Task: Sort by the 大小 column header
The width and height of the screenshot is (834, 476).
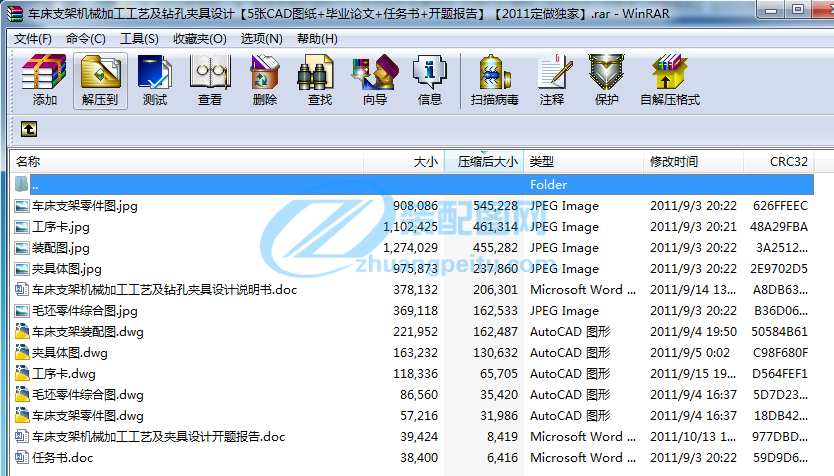Action: (x=403, y=162)
